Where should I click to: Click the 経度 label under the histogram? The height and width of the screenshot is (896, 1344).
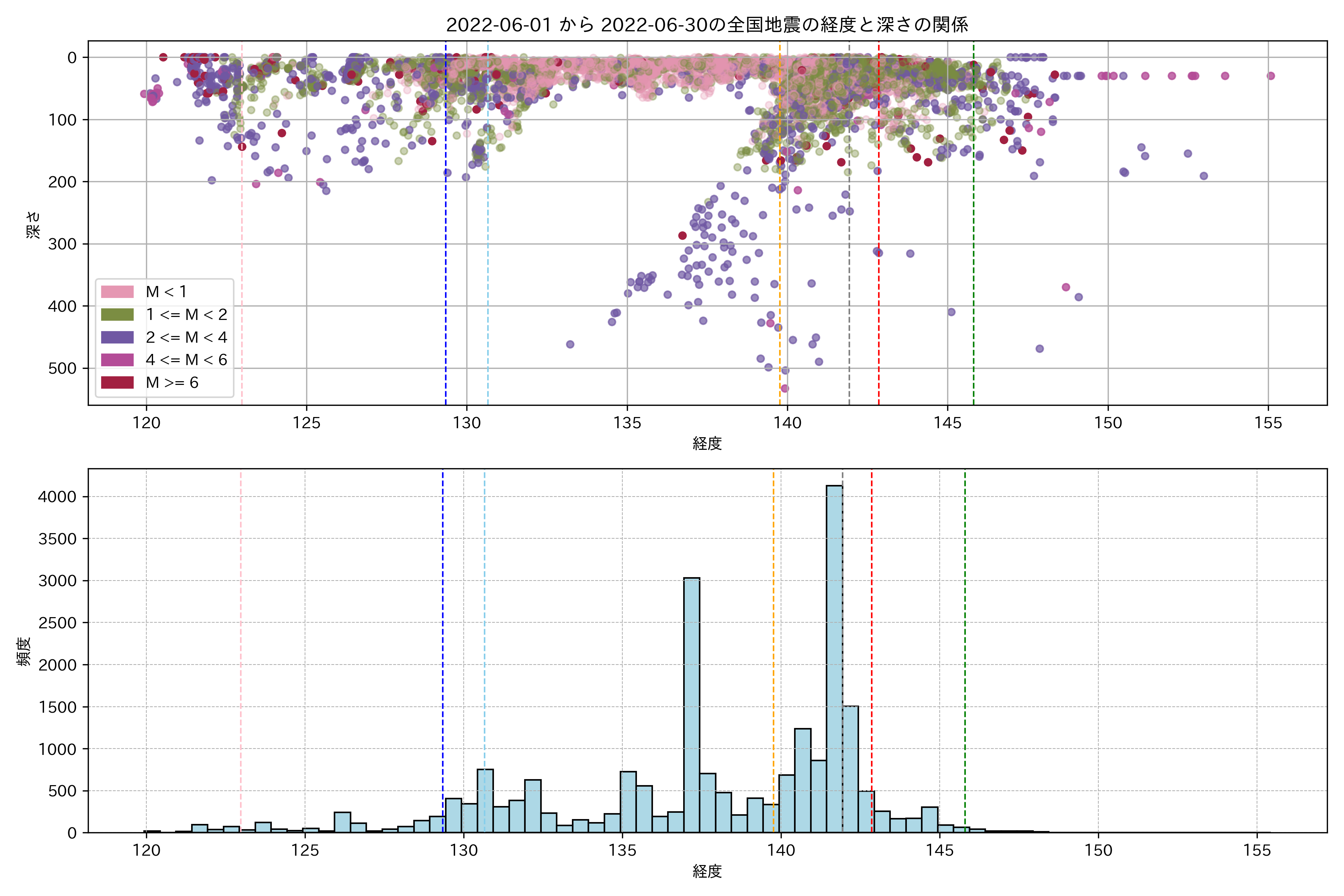pyautogui.click(x=707, y=871)
